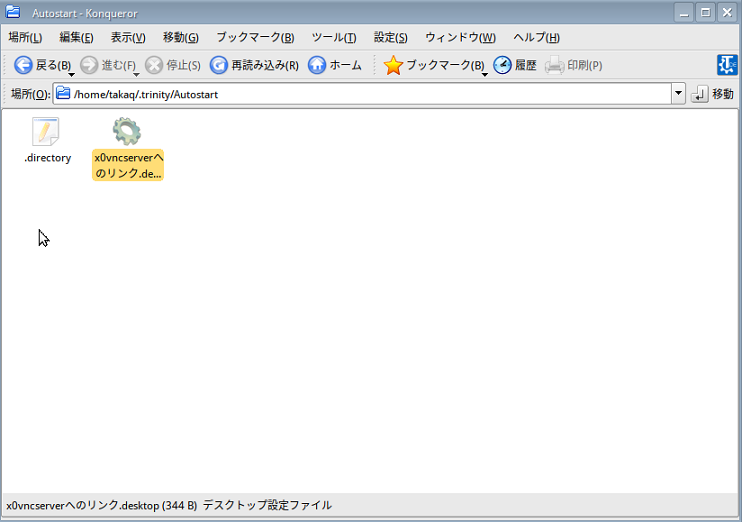742x522 pixels.
Task: Select the x0vncserver link gear icon
Action: (x=127, y=131)
